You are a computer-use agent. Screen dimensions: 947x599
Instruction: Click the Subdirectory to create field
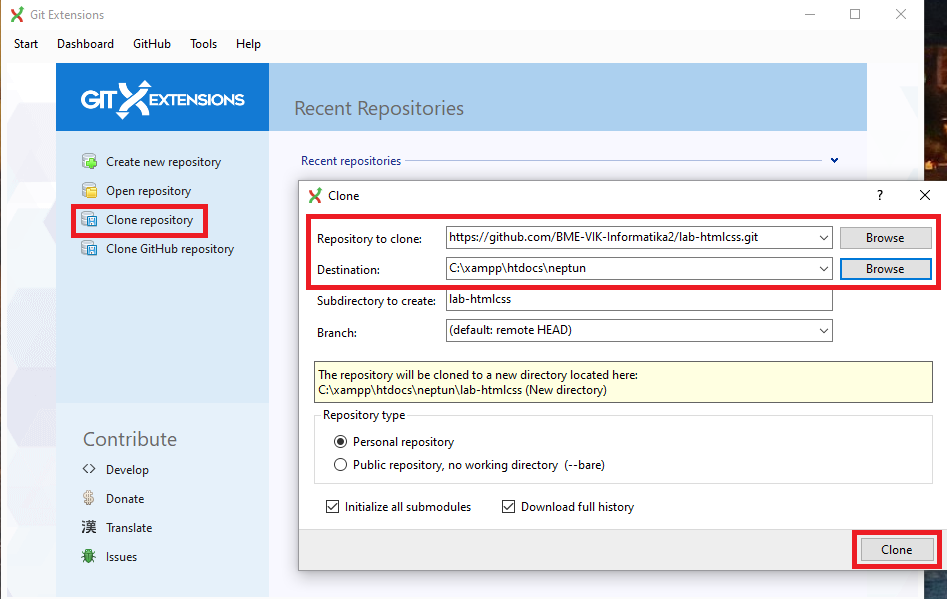click(x=639, y=300)
